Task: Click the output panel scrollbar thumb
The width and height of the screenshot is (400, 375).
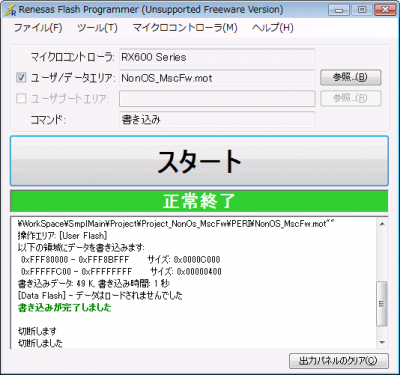Action: (382, 304)
